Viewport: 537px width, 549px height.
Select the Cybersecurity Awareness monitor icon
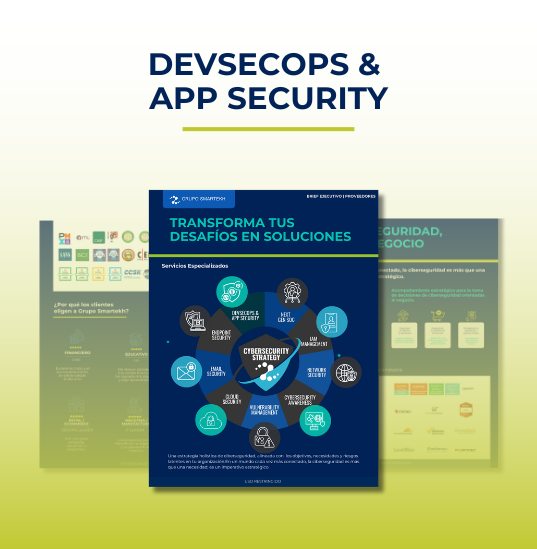[x=315, y=420]
